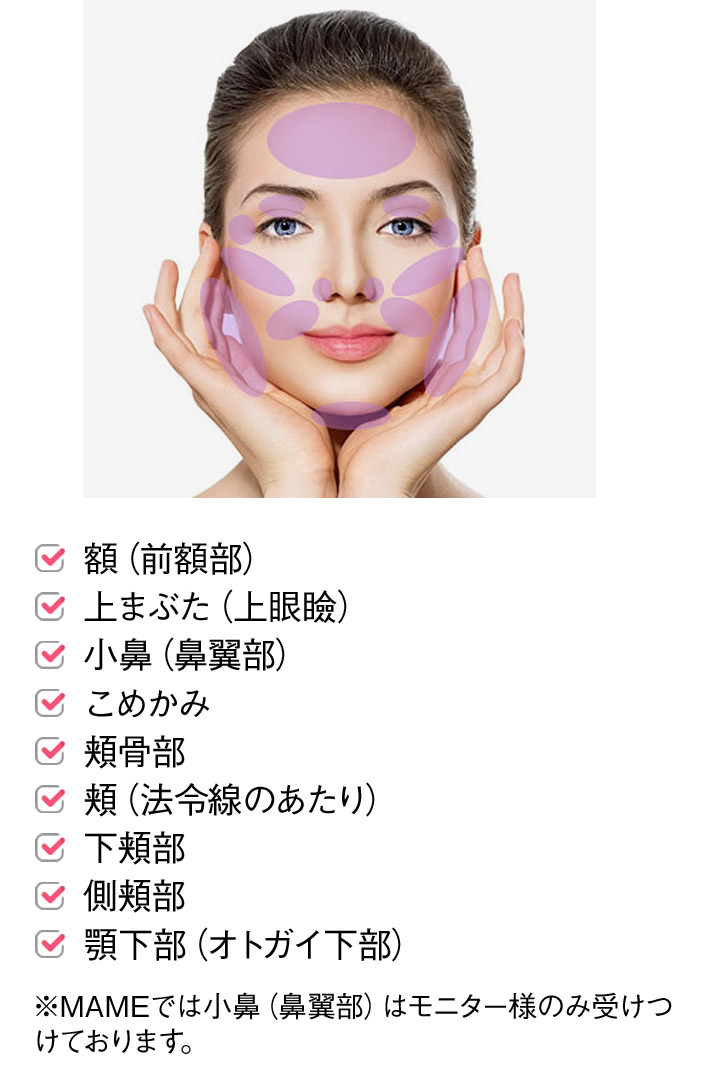Toggle the 下頬部 checkbox

[49, 847]
